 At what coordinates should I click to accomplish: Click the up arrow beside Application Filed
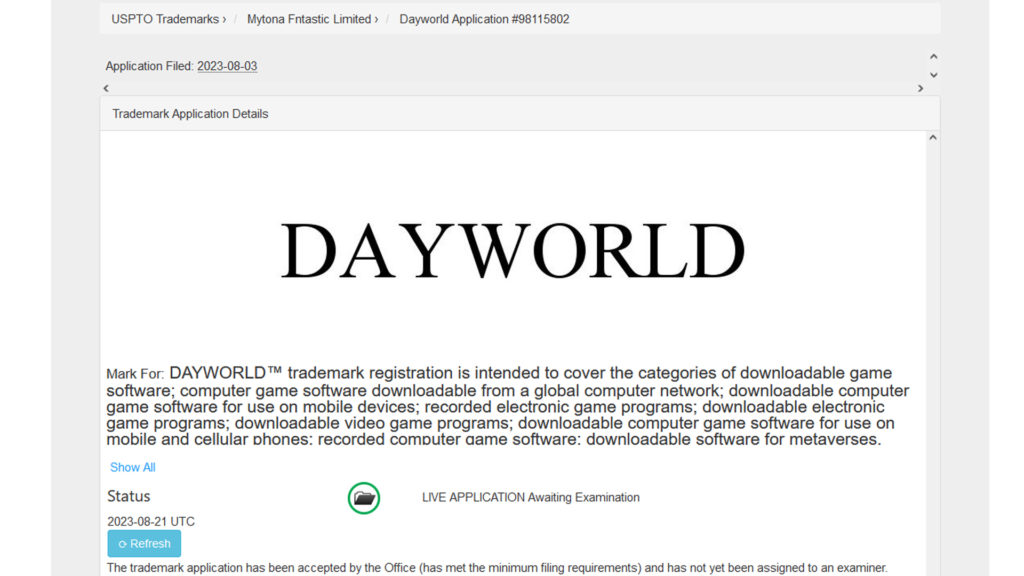click(933, 57)
